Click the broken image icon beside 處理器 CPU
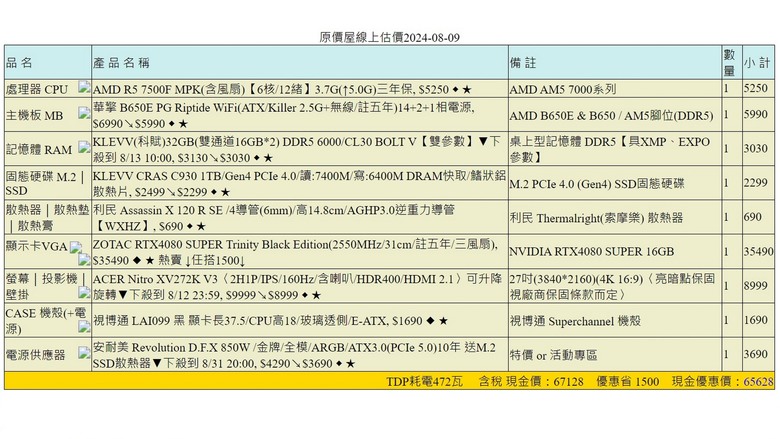780x439 pixels. [x=84, y=88]
